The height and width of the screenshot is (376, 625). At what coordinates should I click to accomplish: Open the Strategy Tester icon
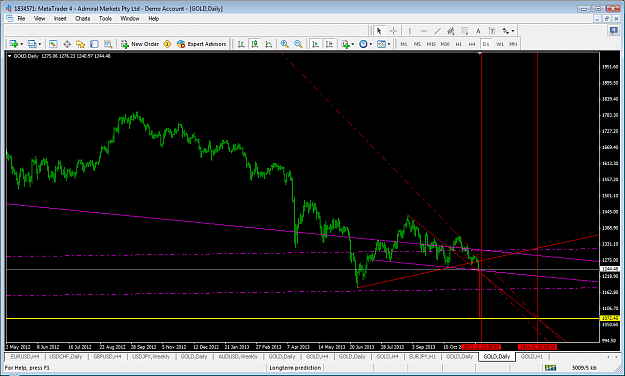point(108,44)
